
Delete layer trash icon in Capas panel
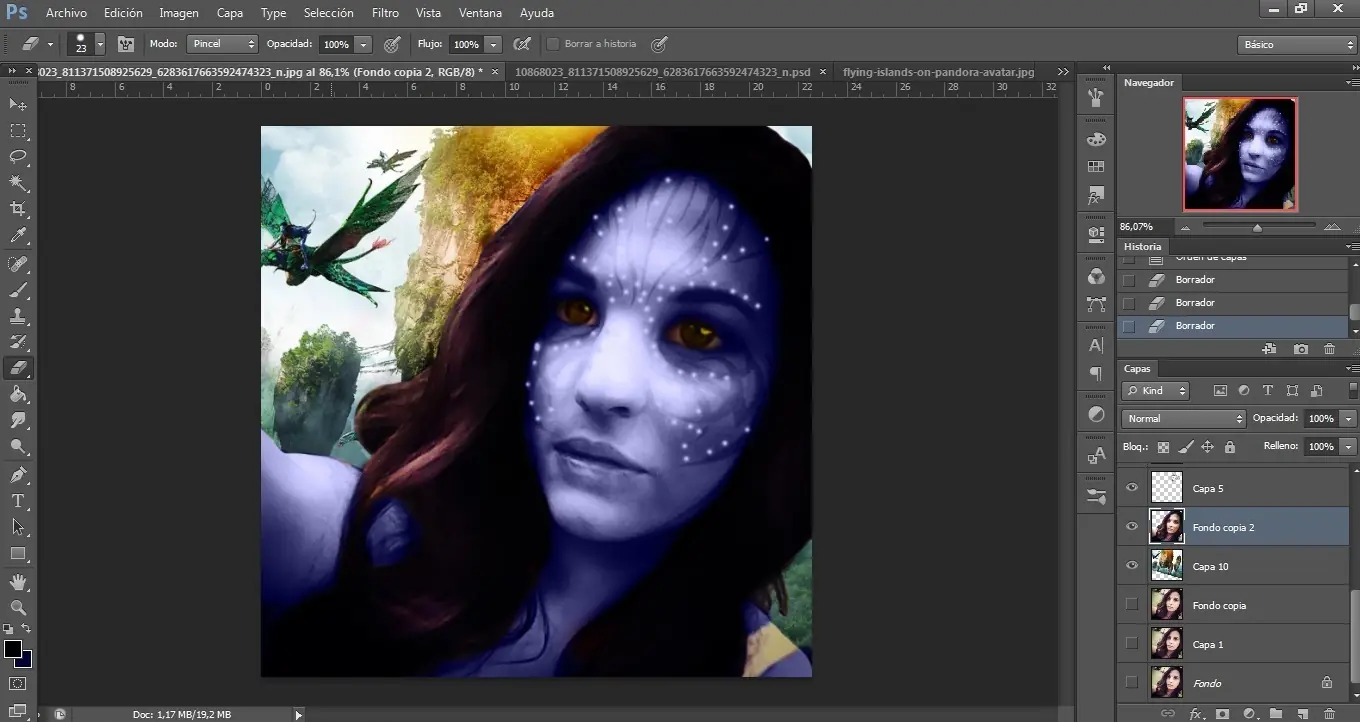coord(1329,714)
